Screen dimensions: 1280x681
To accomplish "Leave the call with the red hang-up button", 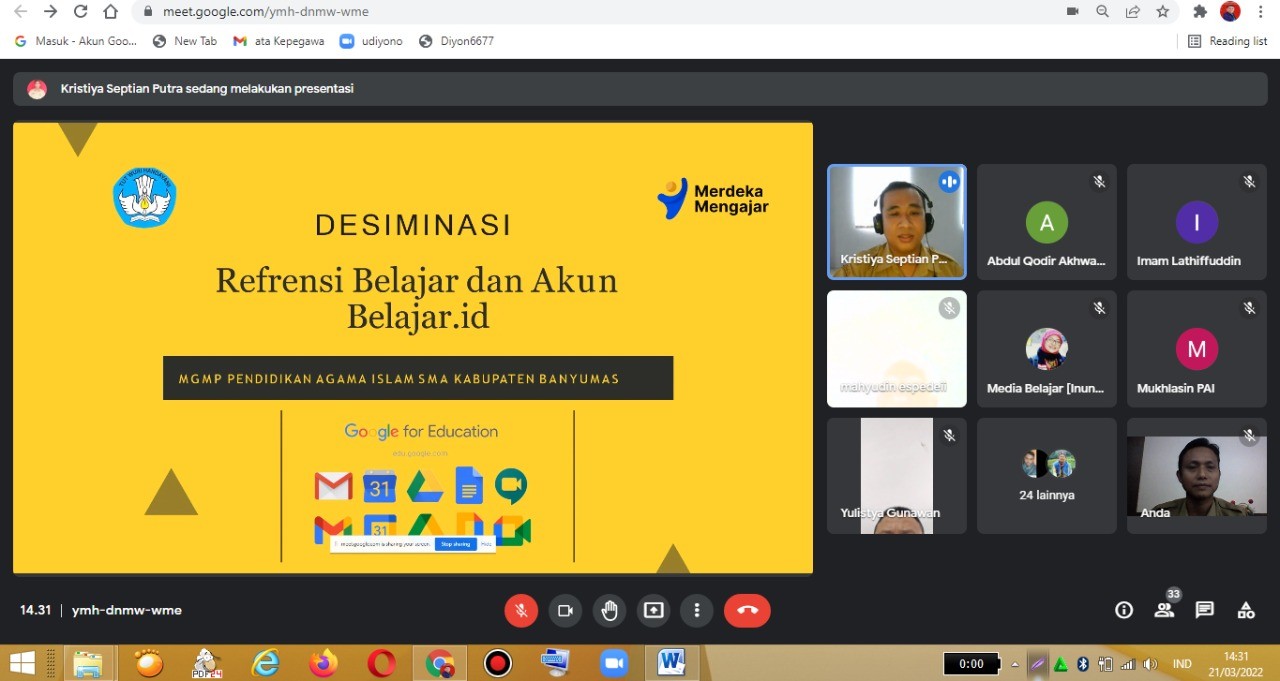I will (747, 610).
